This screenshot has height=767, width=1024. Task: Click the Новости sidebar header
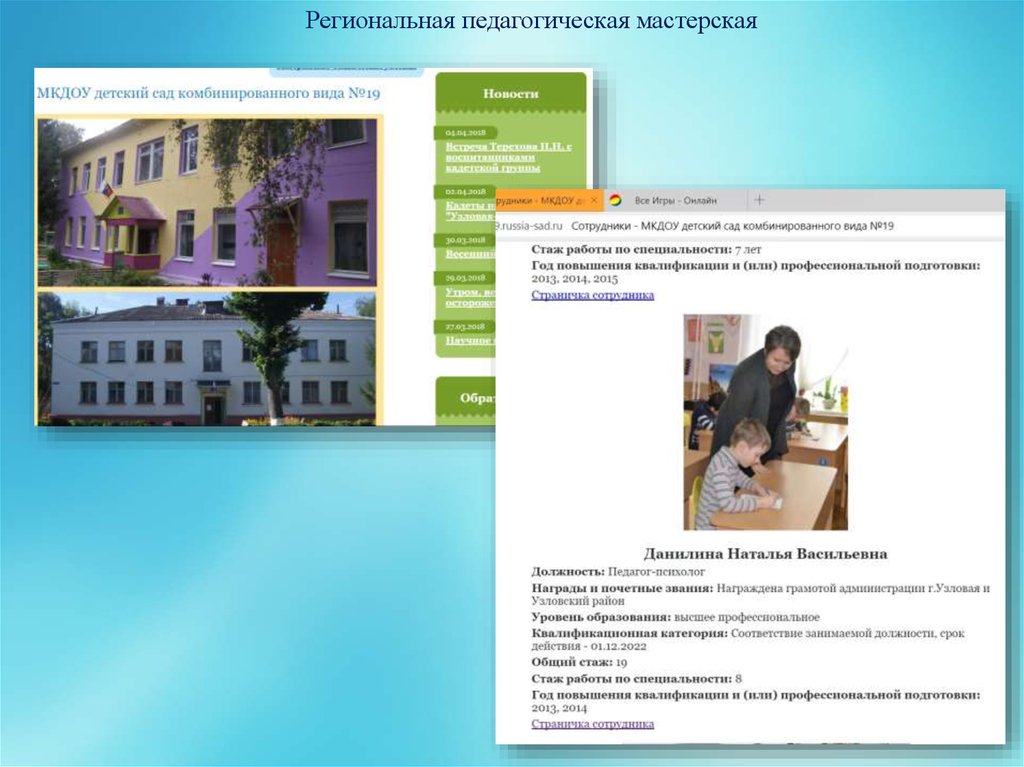pyautogui.click(x=511, y=93)
